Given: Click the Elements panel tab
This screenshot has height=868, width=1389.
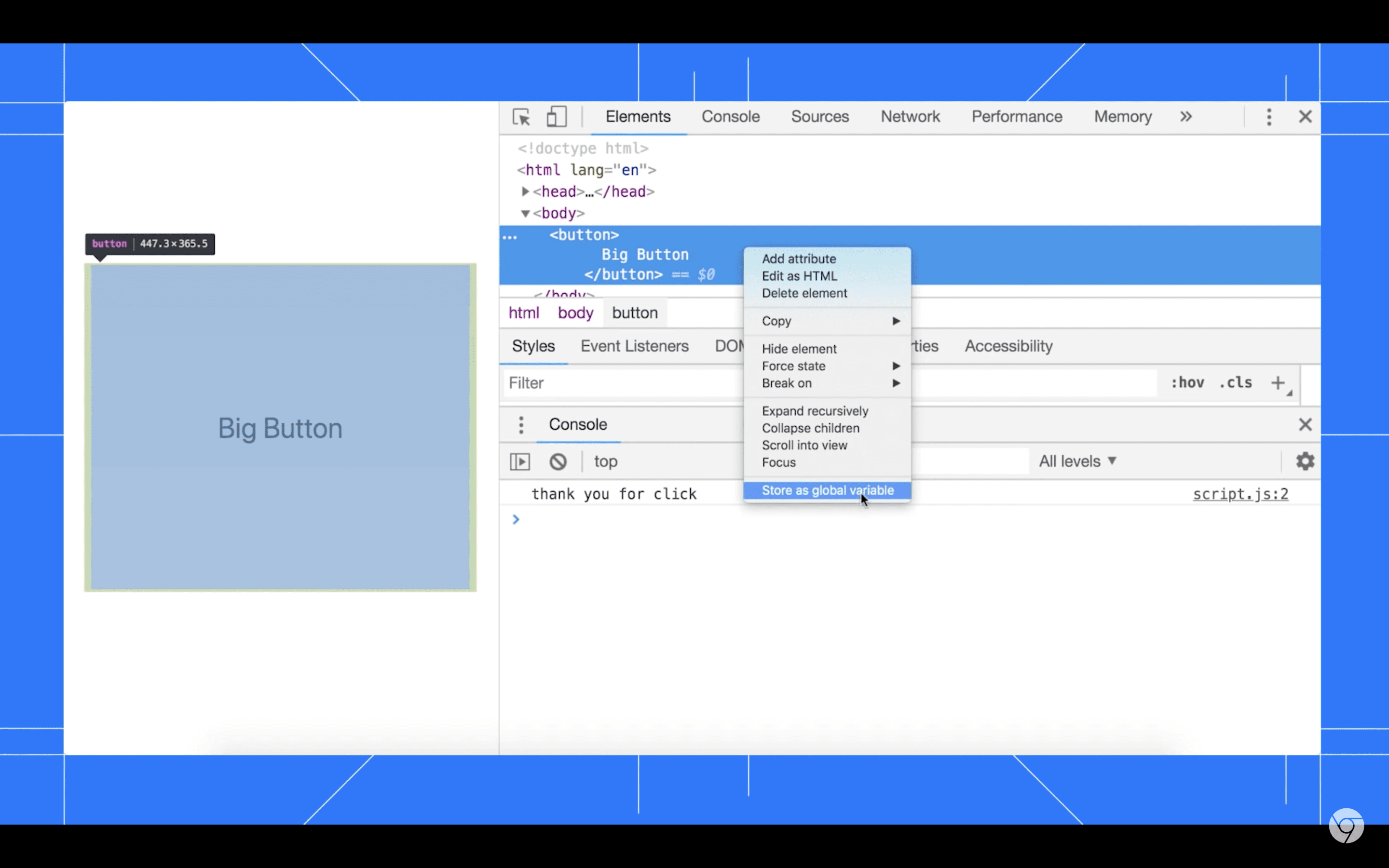Looking at the screenshot, I should pyautogui.click(x=638, y=116).
